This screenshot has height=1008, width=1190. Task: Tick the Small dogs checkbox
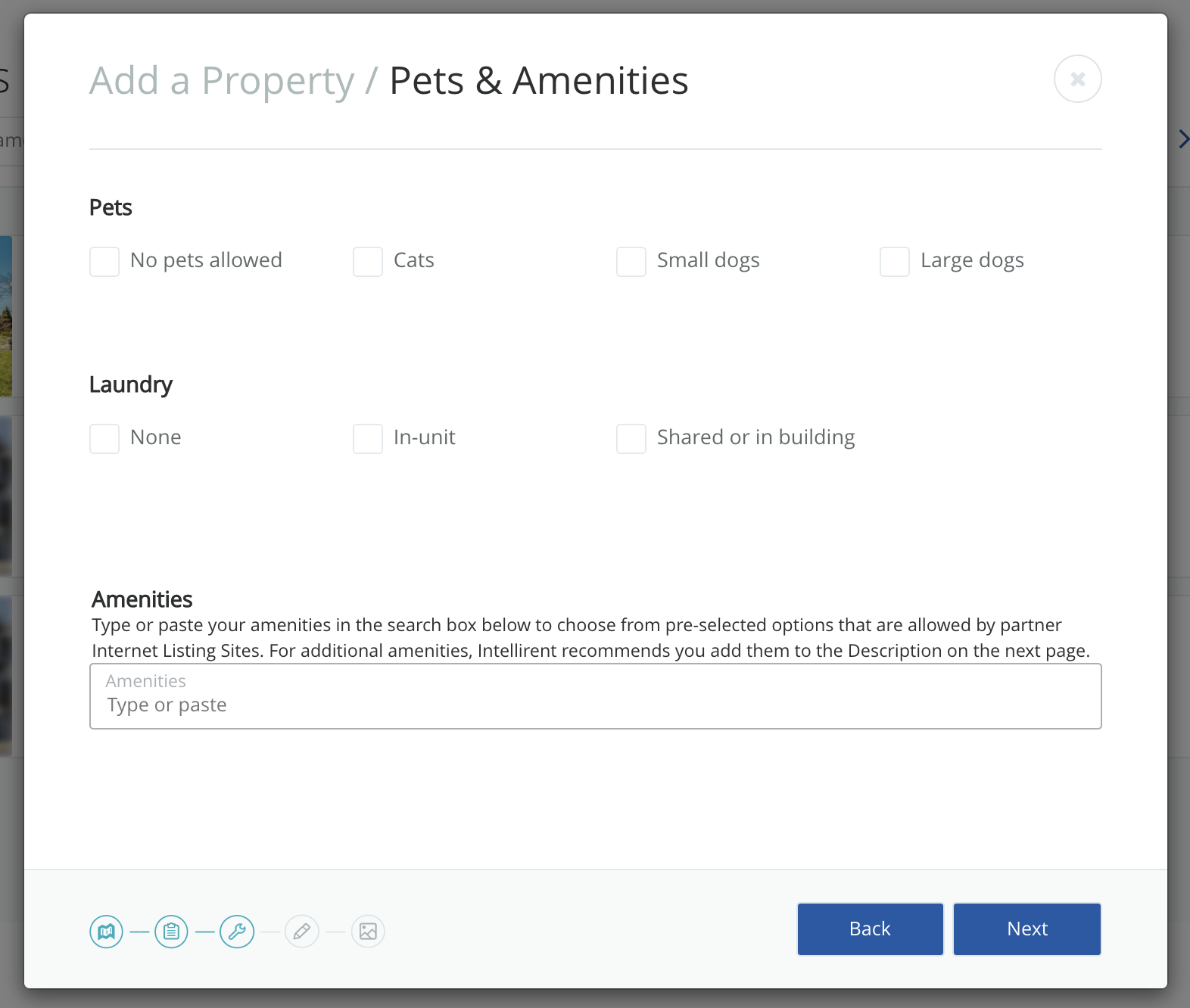tap(631, 262)
